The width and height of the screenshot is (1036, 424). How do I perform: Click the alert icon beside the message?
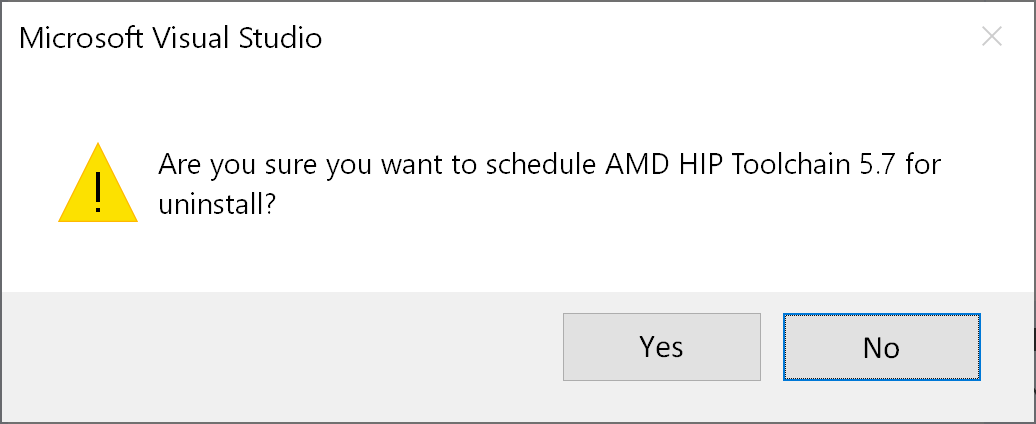[x=97, y=185]
